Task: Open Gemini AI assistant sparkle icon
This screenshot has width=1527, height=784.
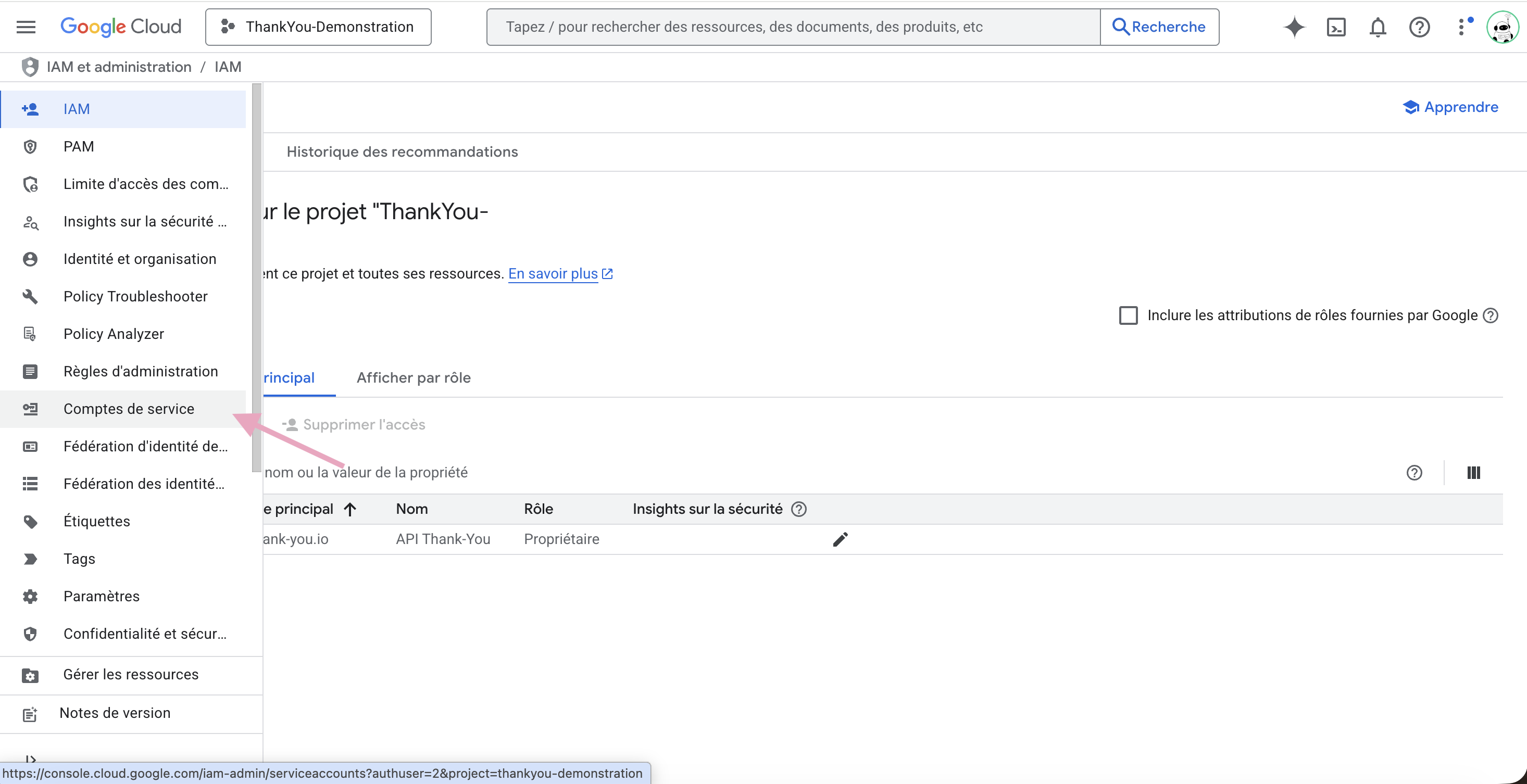Action: pyautogui.click(x=1294, y=27)
